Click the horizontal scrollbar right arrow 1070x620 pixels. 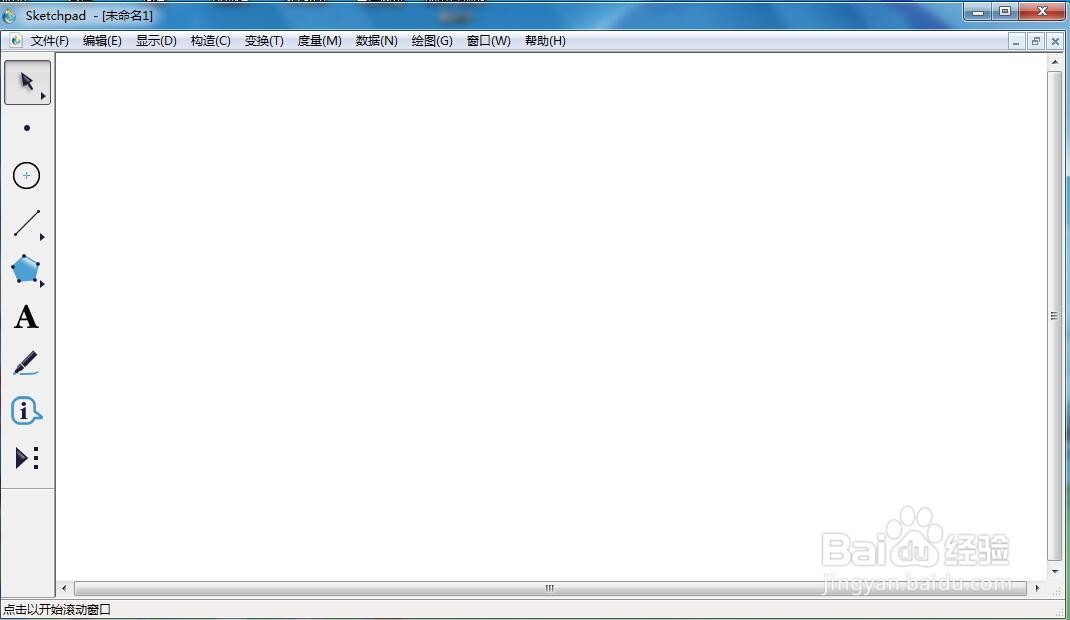point(1037,588)
